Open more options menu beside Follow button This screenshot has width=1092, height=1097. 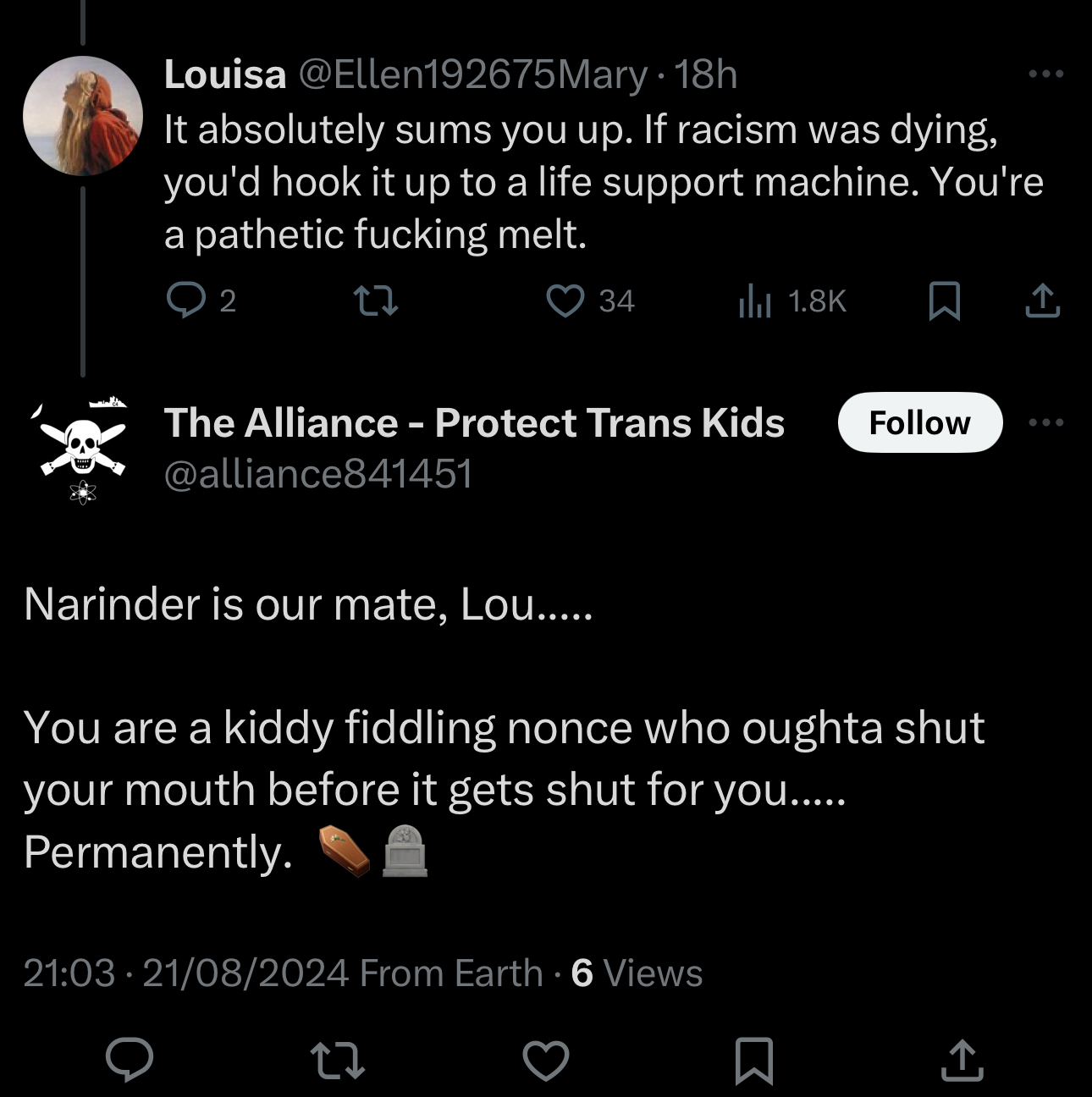pos(1045,422)
